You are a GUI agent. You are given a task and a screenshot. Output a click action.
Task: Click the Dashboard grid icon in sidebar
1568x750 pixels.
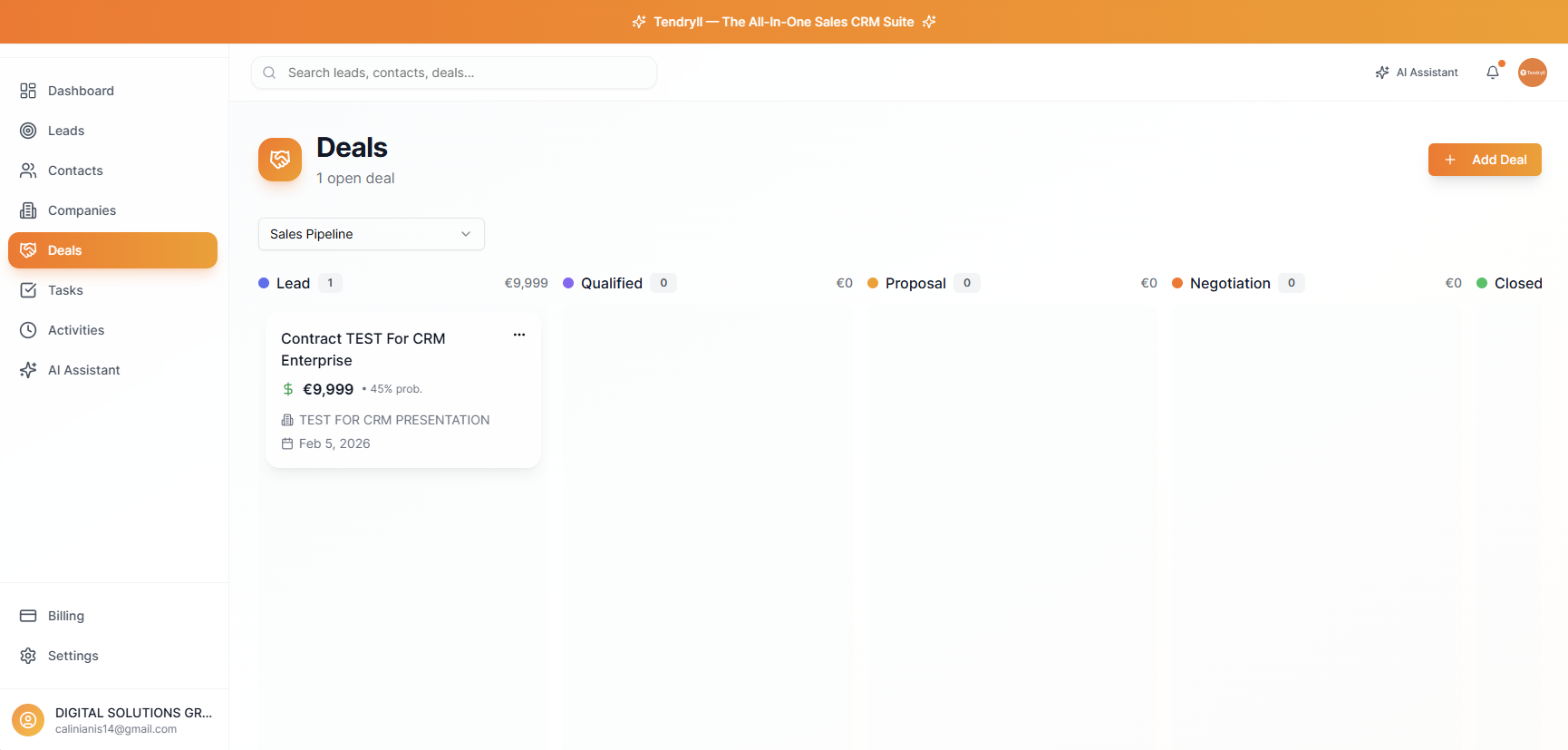[x=28, y=91]
